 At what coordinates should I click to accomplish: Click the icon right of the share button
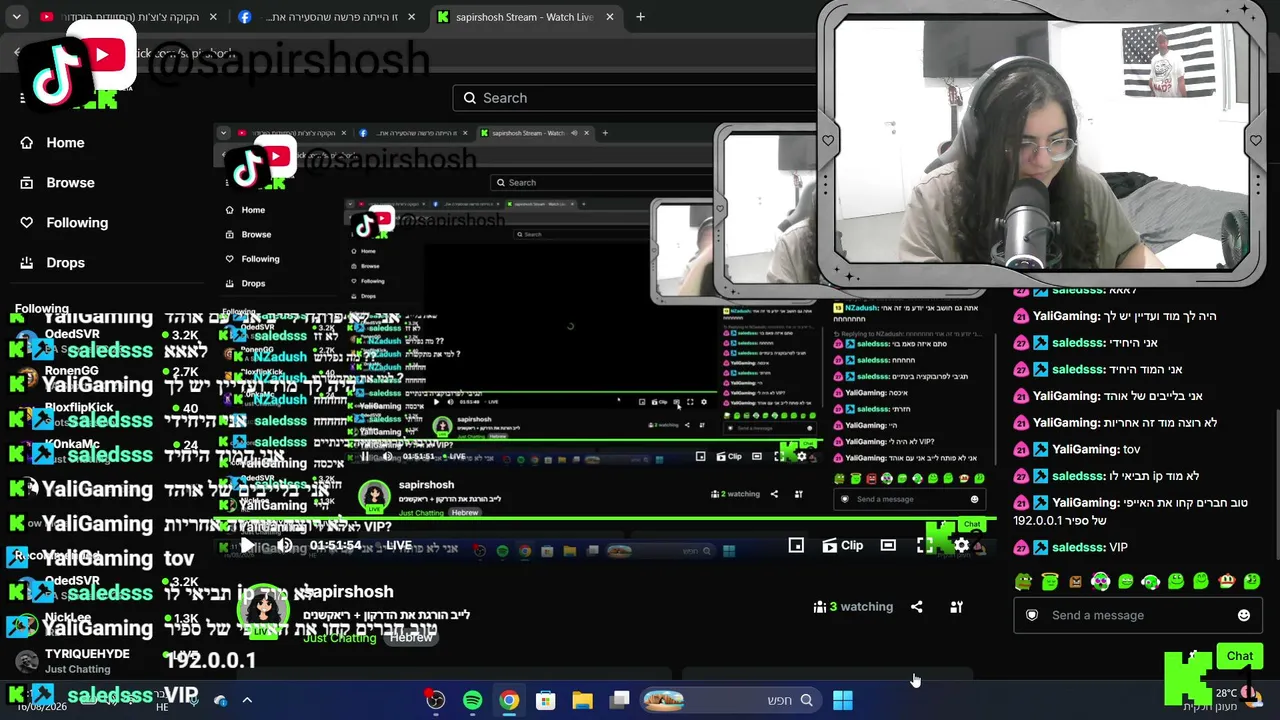[956, 607]
